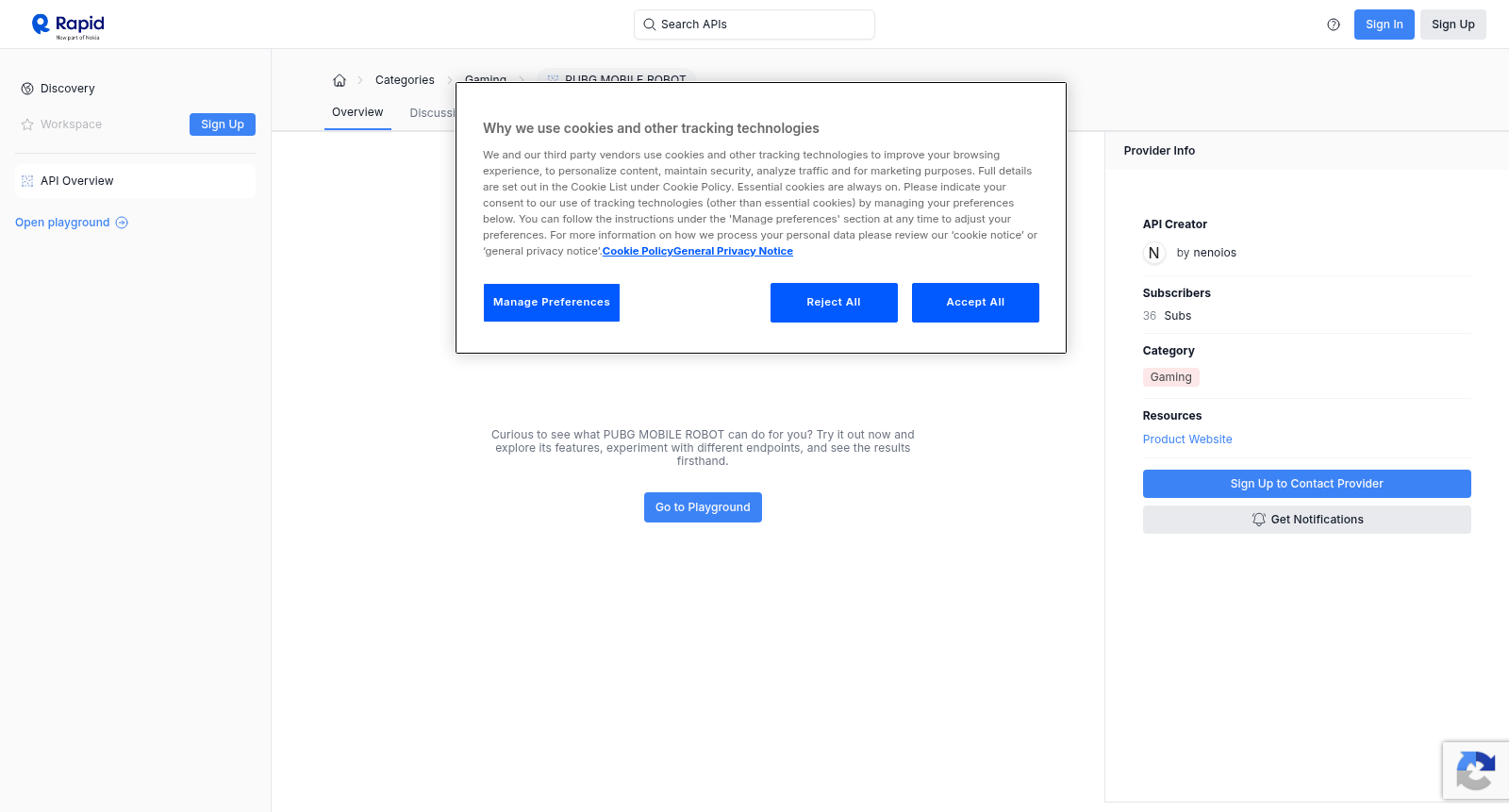Viewport: 1509px width, 812px height.
Task: Click Sign Up to Contact Provider
Action: pyautogui.click(x=1306, y=484)
